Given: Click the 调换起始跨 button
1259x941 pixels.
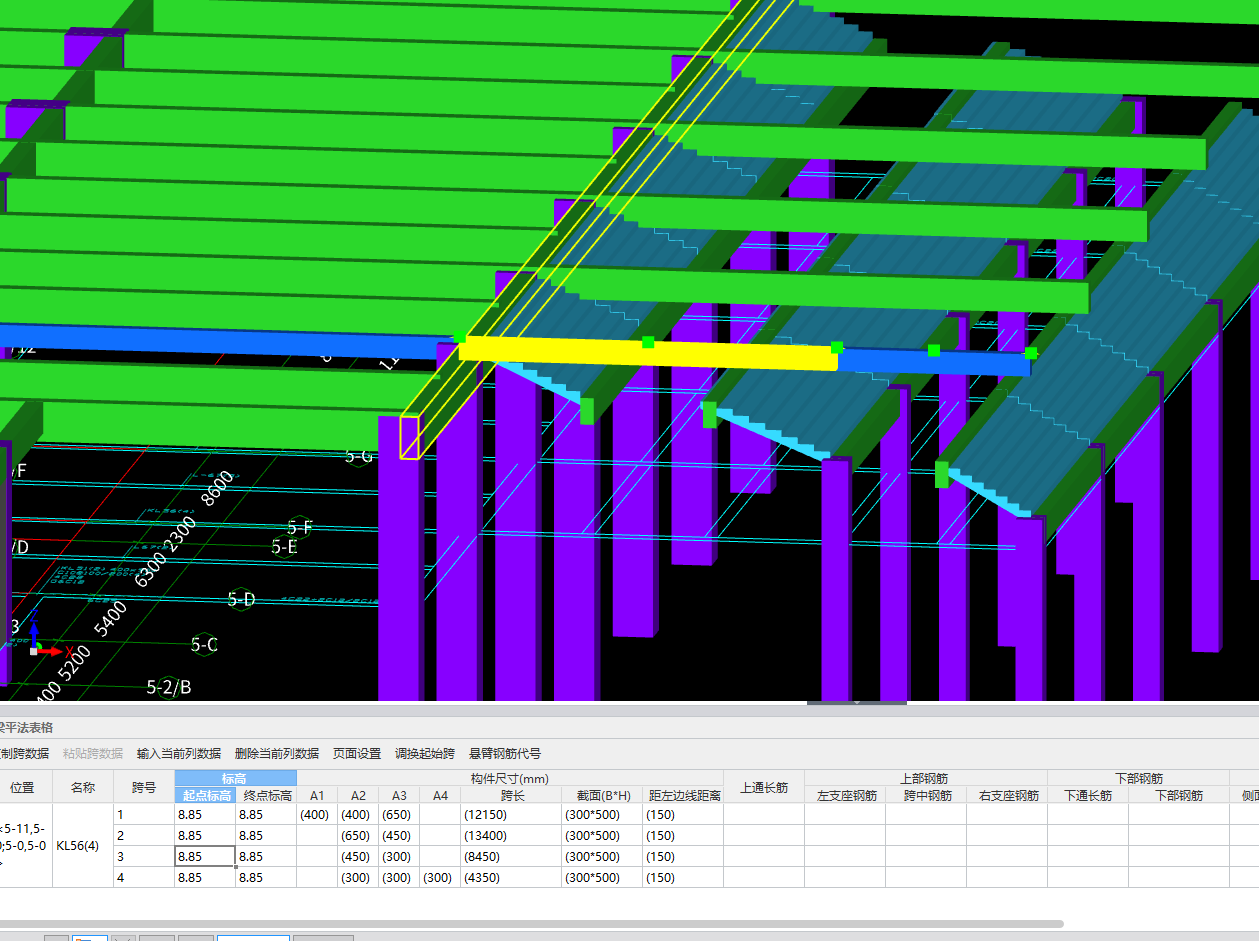Looking at the screenshot, I should [x=425, y=753].
